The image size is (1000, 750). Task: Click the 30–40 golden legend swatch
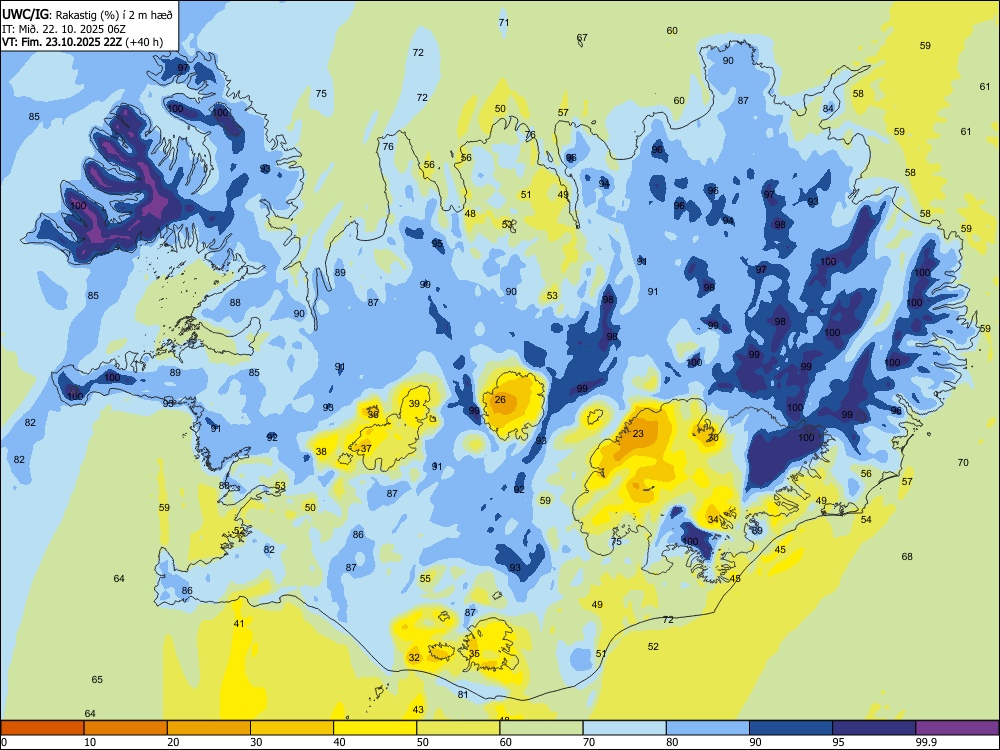click(292, 728)
